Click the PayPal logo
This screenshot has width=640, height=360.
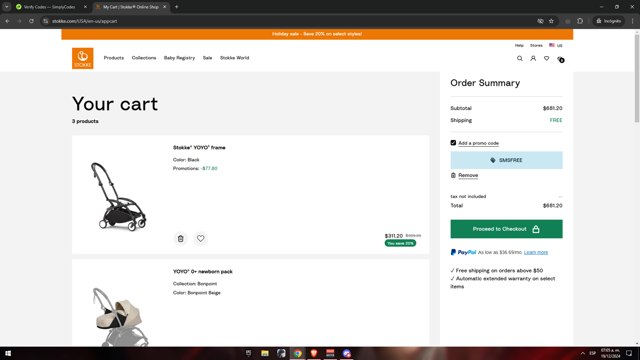click(x=463, y=252)
